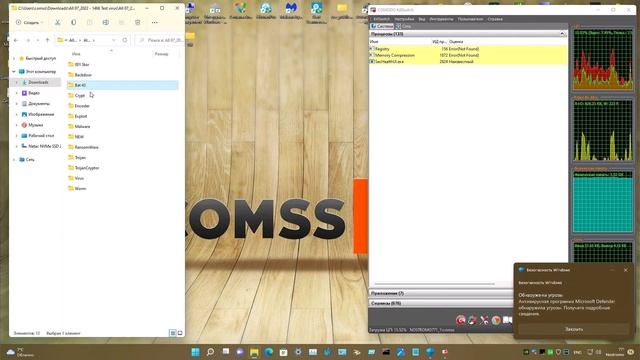Sort files by the Размер column header
Image resolution: width=640 pixels, height=360 pixels.
click(161, 54)
